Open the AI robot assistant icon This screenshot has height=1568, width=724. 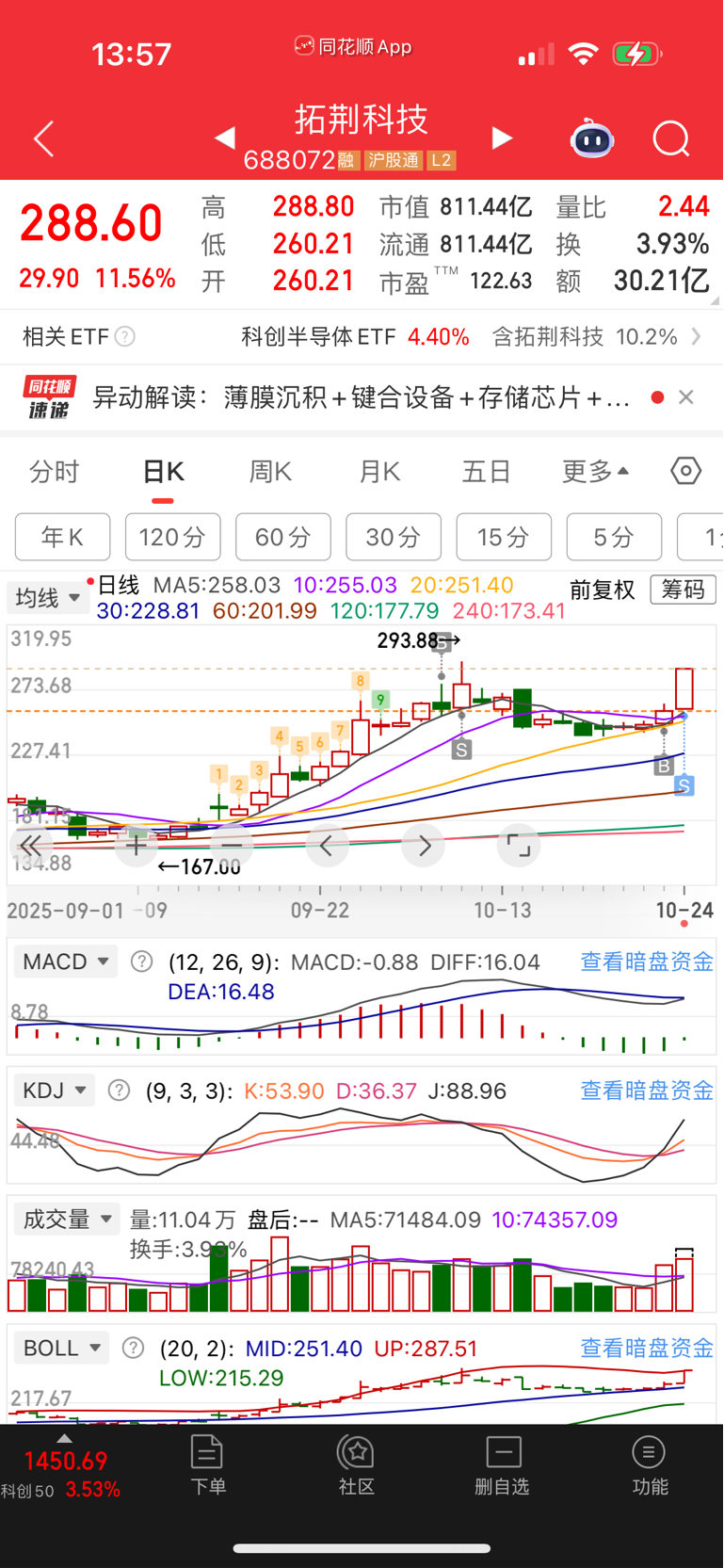(592, 139)
